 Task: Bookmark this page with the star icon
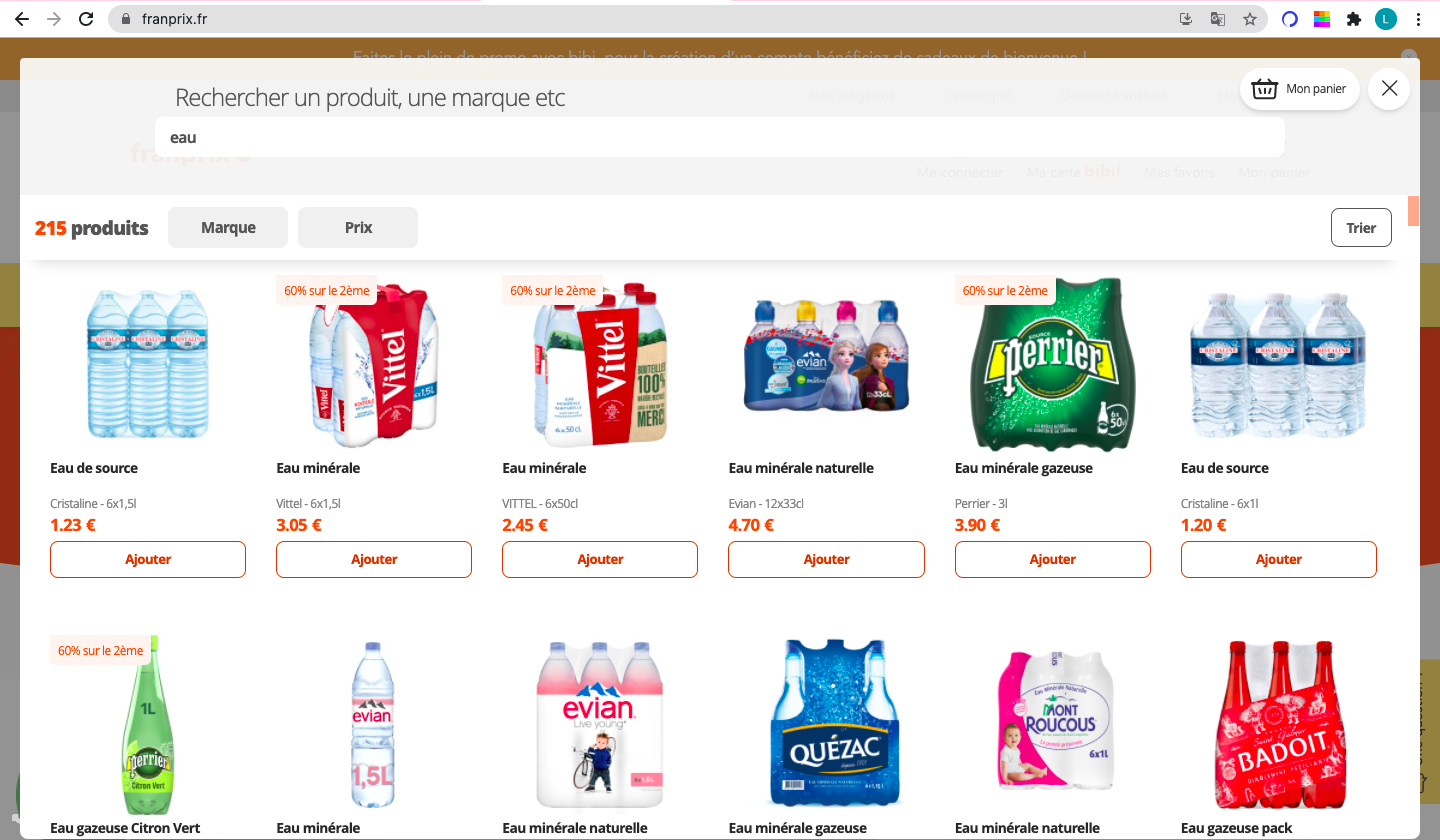(x=1250, y=19)
